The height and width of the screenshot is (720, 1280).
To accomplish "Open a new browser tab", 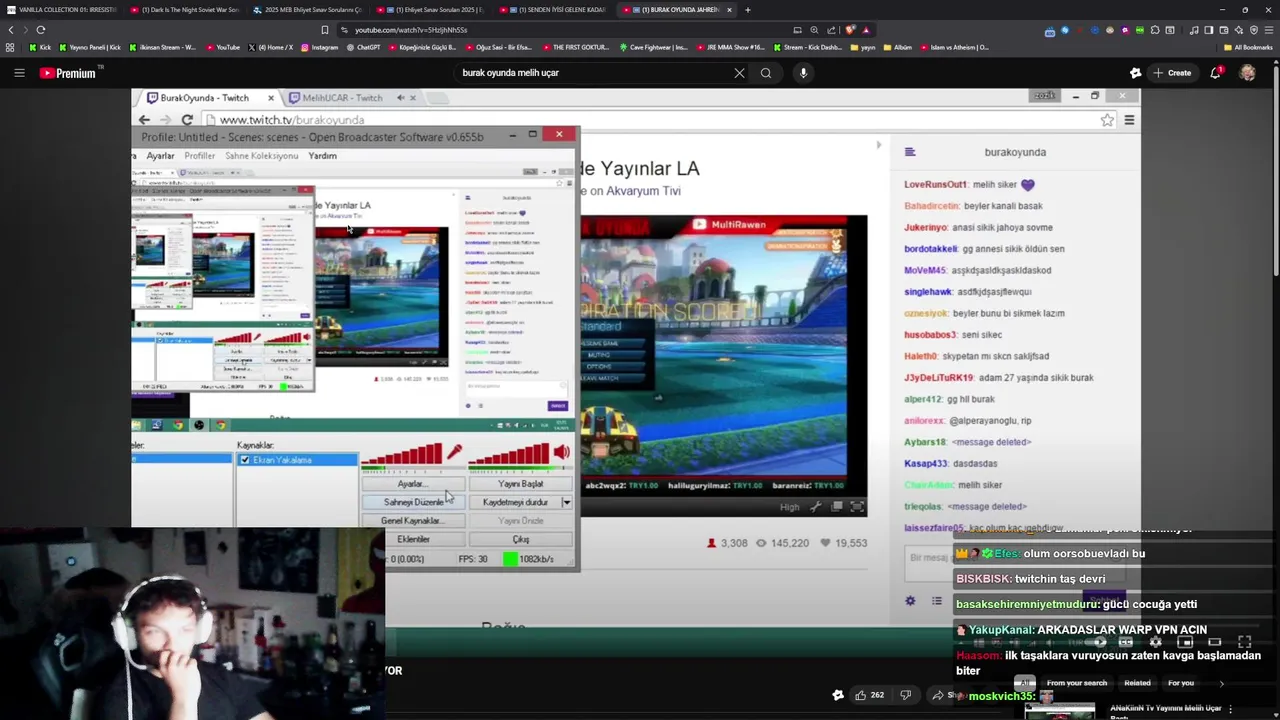I will [x=747, y=10].
